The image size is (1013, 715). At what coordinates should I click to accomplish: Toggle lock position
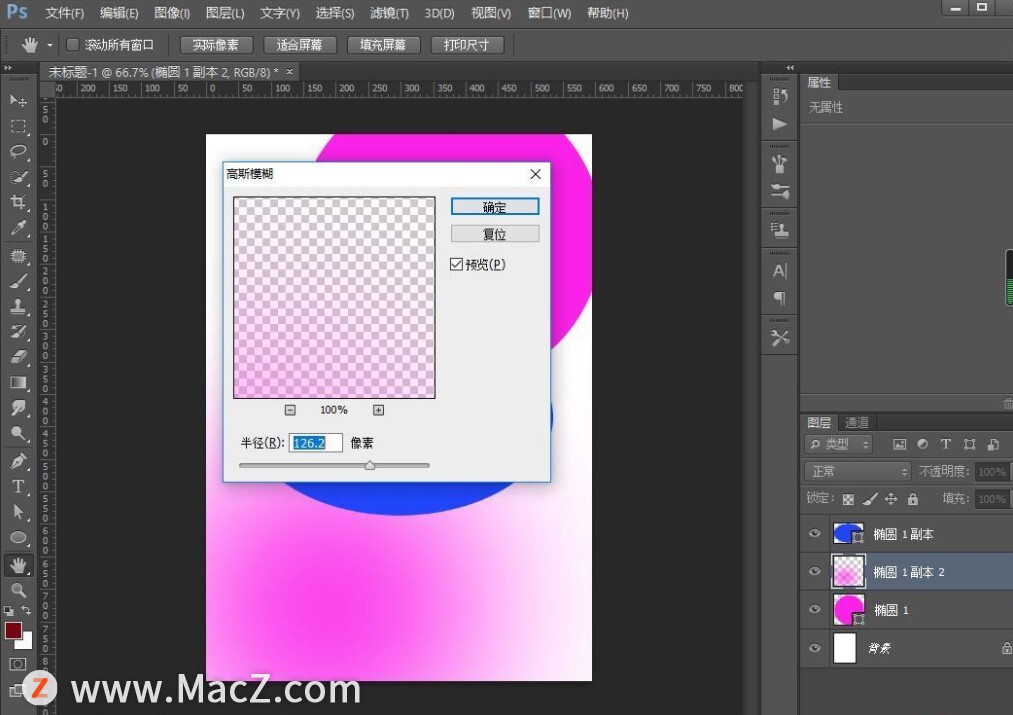point(891,499)
